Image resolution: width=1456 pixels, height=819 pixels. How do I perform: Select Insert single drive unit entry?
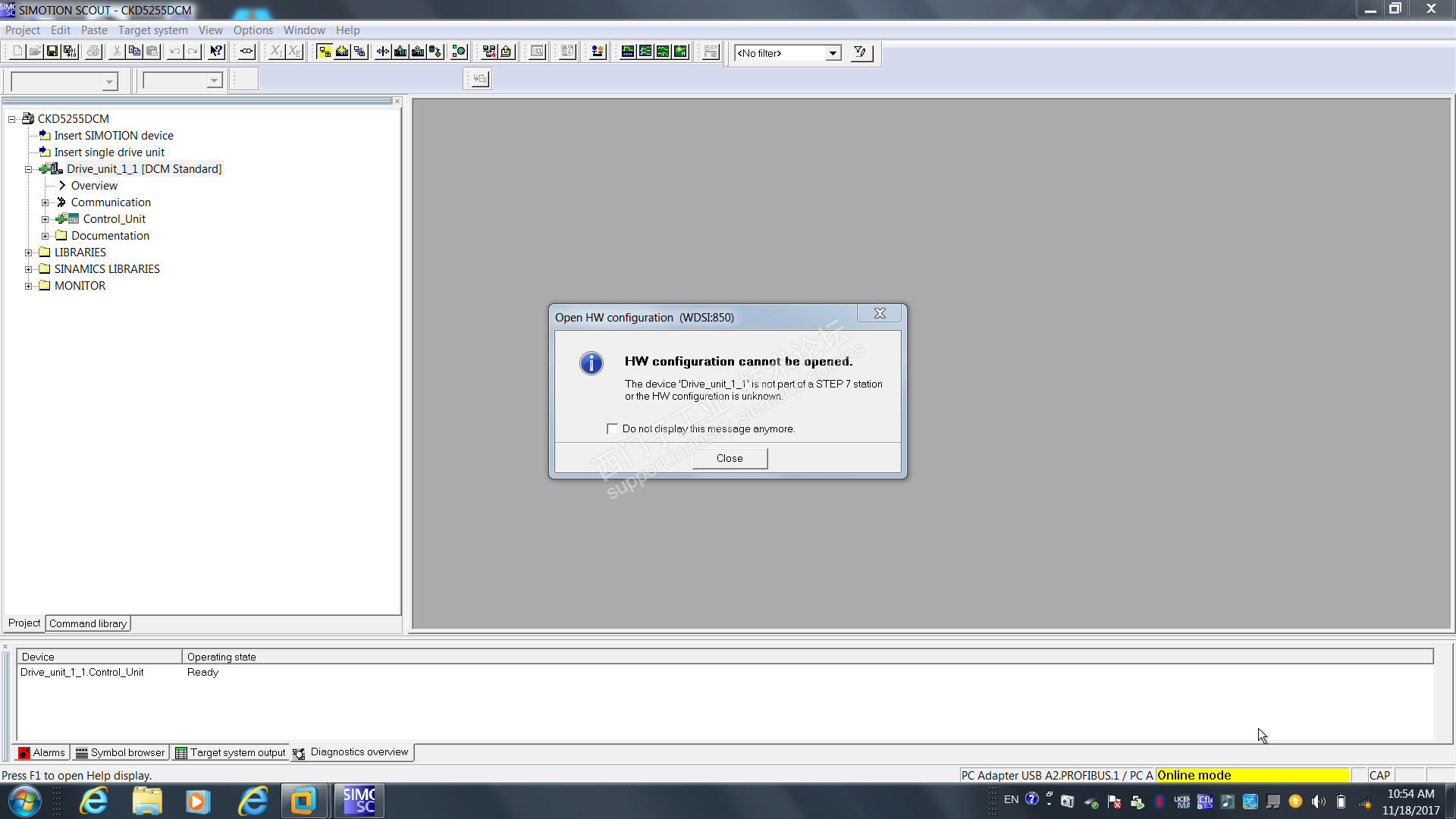click(x=108, y=152)
